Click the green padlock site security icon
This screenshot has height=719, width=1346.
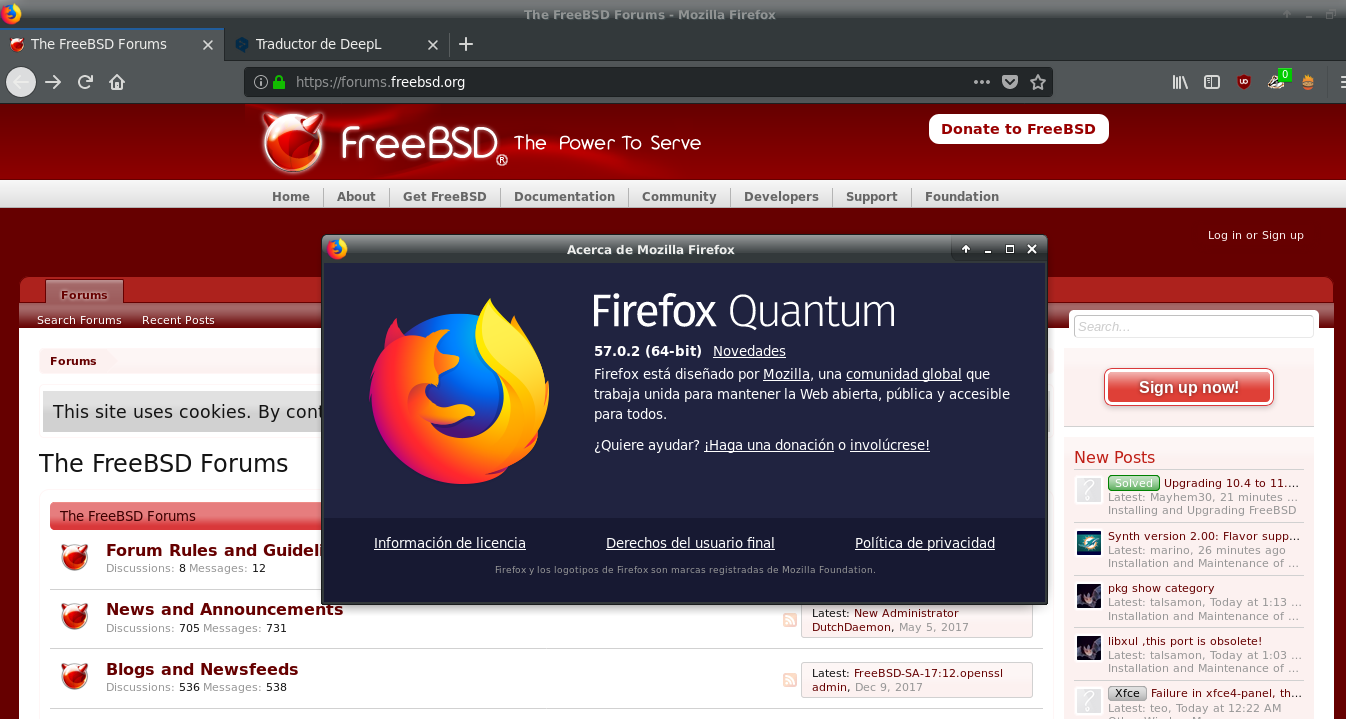pos(279,82)
